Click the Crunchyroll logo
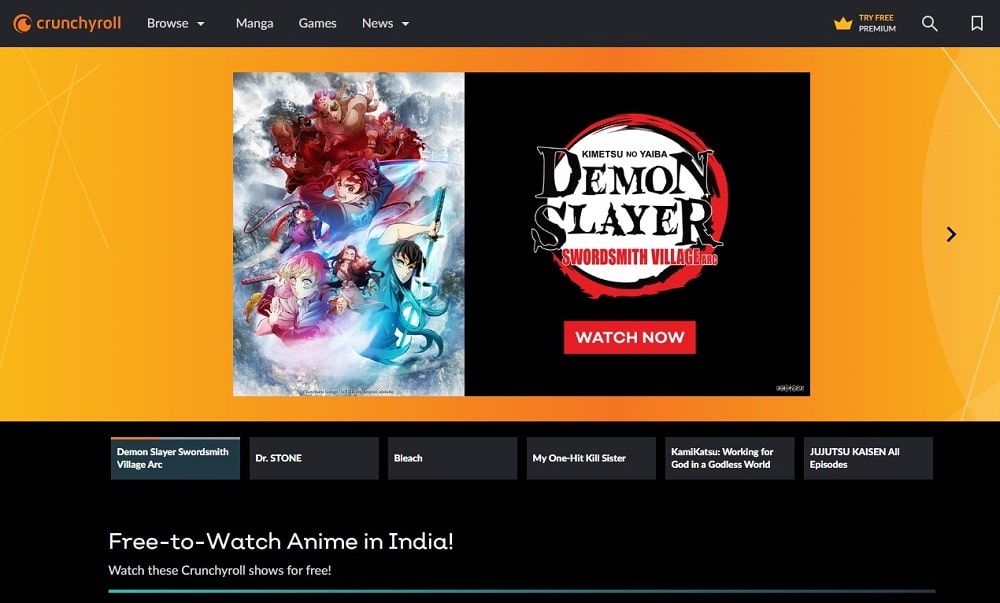The width and height of the screenshot is (1000, 603). (67, 24)
